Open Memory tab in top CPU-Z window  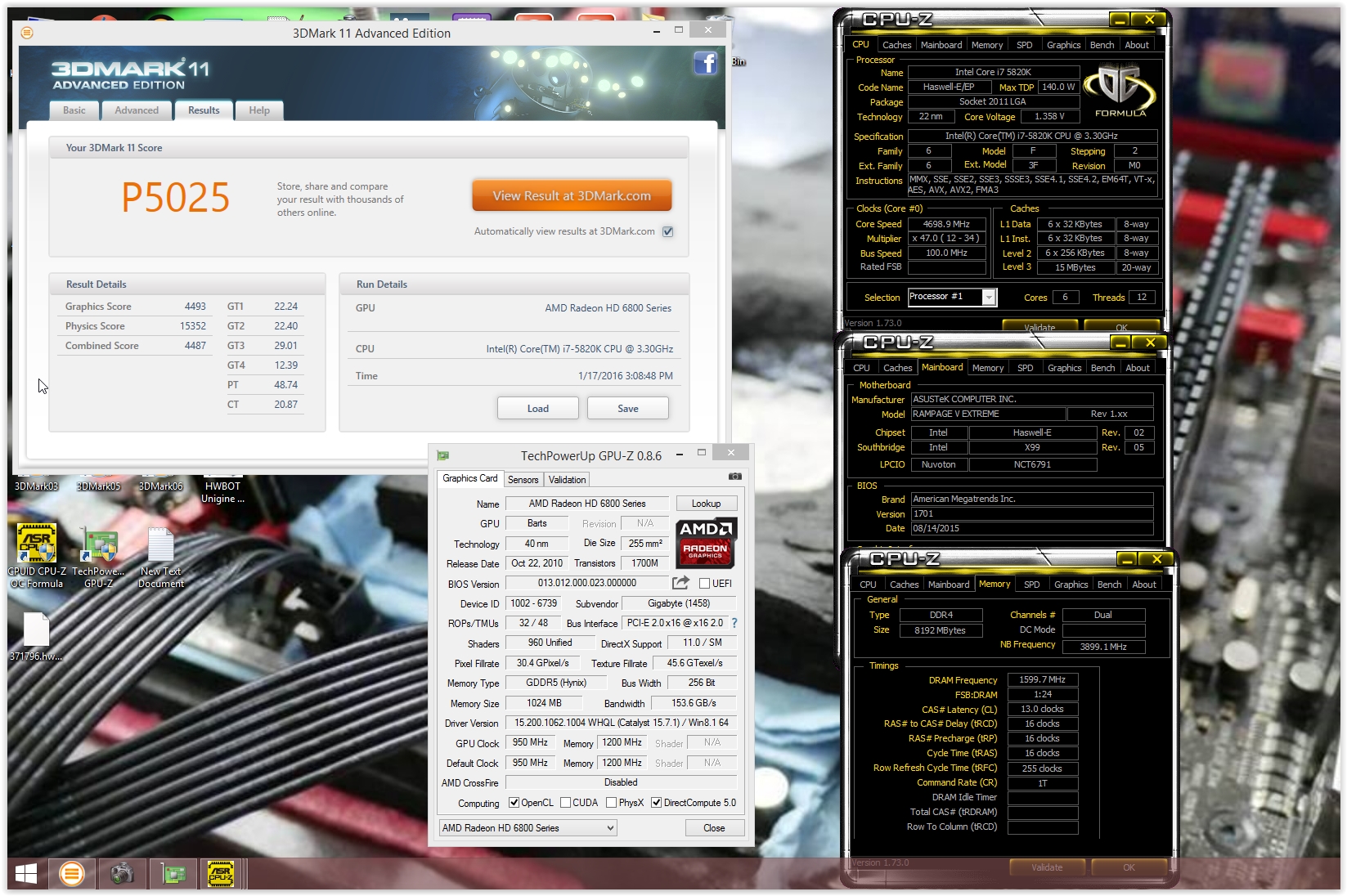(987, 45)
